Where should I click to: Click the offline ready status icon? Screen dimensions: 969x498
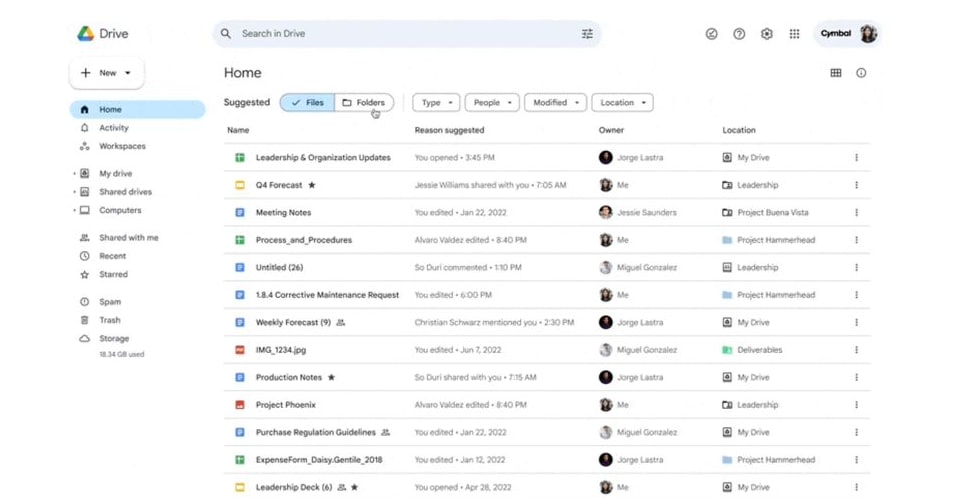pos(711,34)
